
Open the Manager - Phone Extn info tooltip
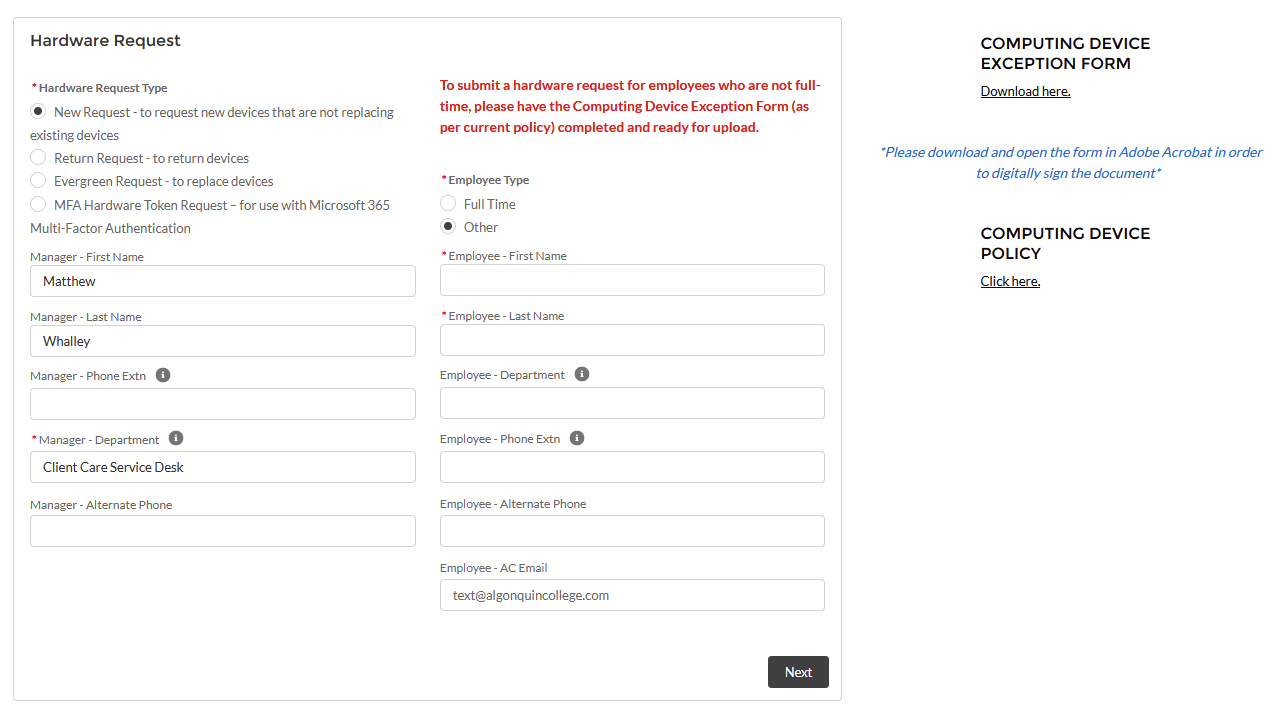click(x=163, y=375)
